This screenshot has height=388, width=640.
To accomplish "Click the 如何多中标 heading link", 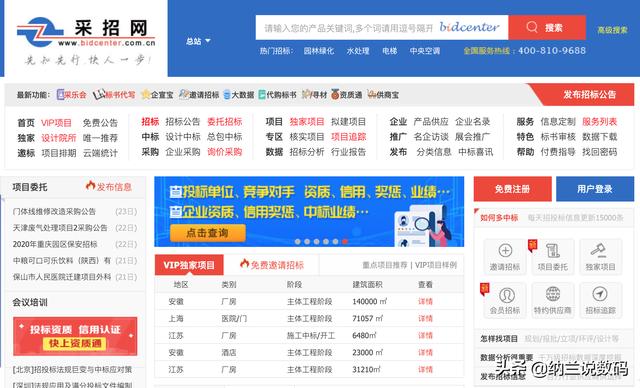I will pyautogui.click(x=499, y=217).
